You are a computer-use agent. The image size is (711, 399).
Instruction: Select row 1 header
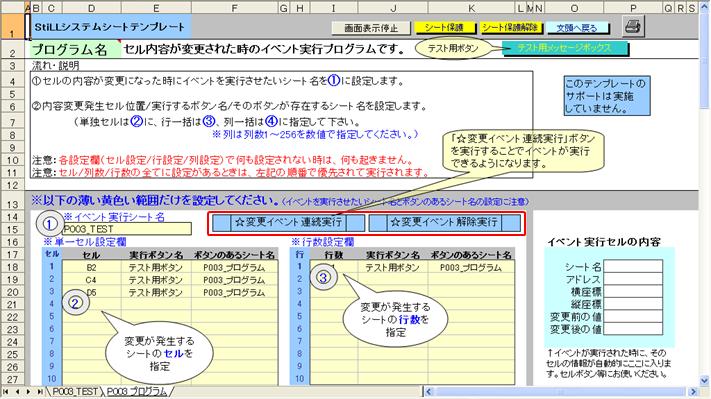[12, 27]
